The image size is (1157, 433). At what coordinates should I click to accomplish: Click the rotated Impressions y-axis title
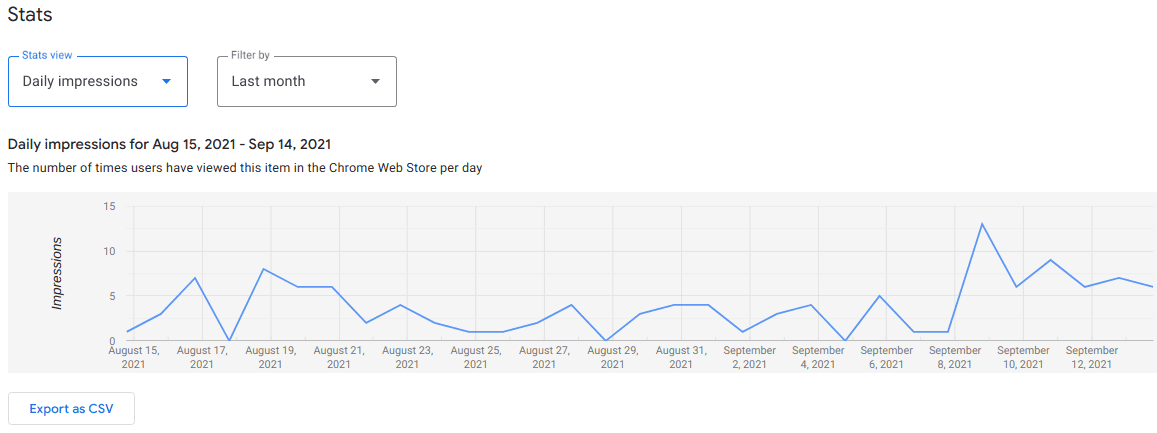[x=57, y=273]
